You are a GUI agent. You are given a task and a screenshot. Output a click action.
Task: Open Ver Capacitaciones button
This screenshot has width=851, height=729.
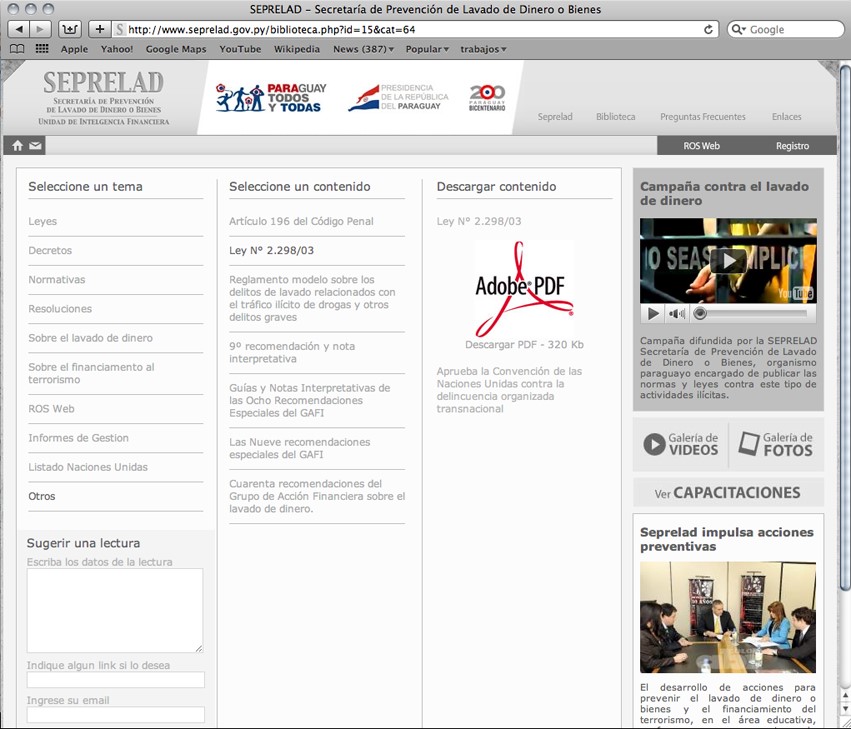pyautogui.click(x=728, y=493)
